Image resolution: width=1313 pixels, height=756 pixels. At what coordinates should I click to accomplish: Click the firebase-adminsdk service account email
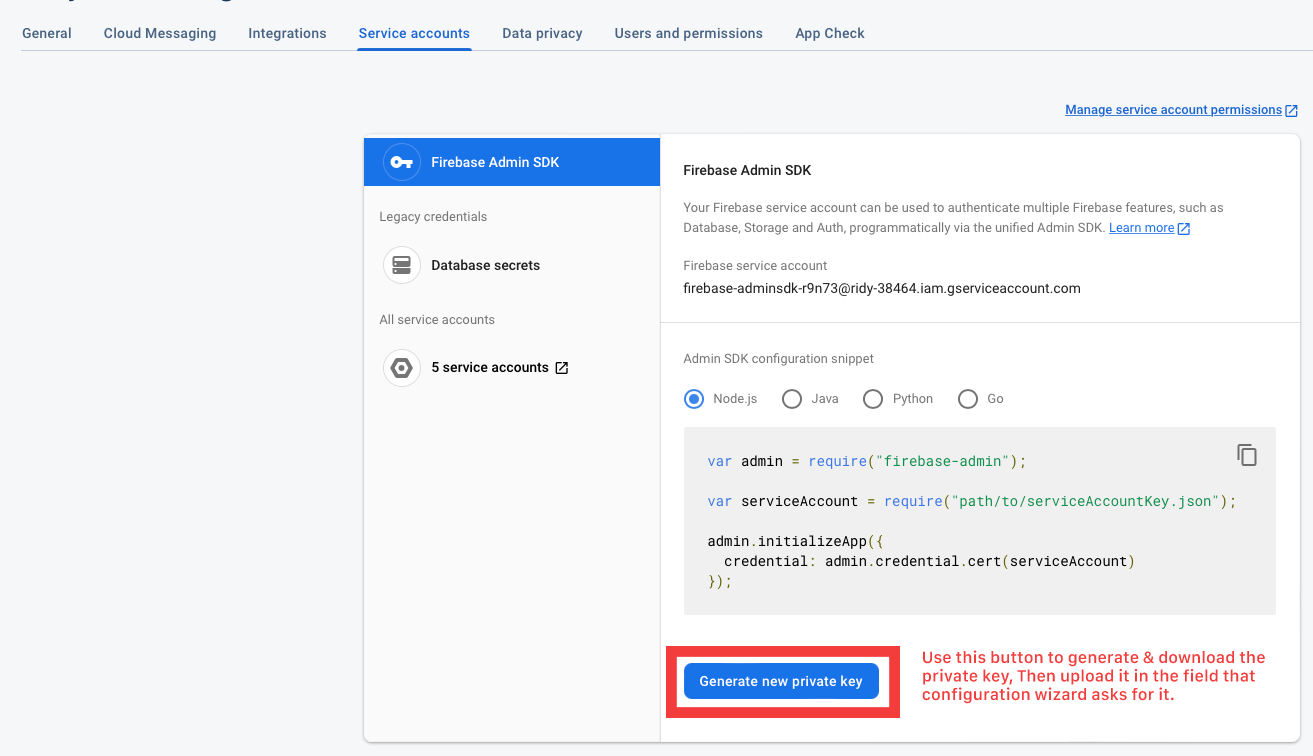click(882, 288)
